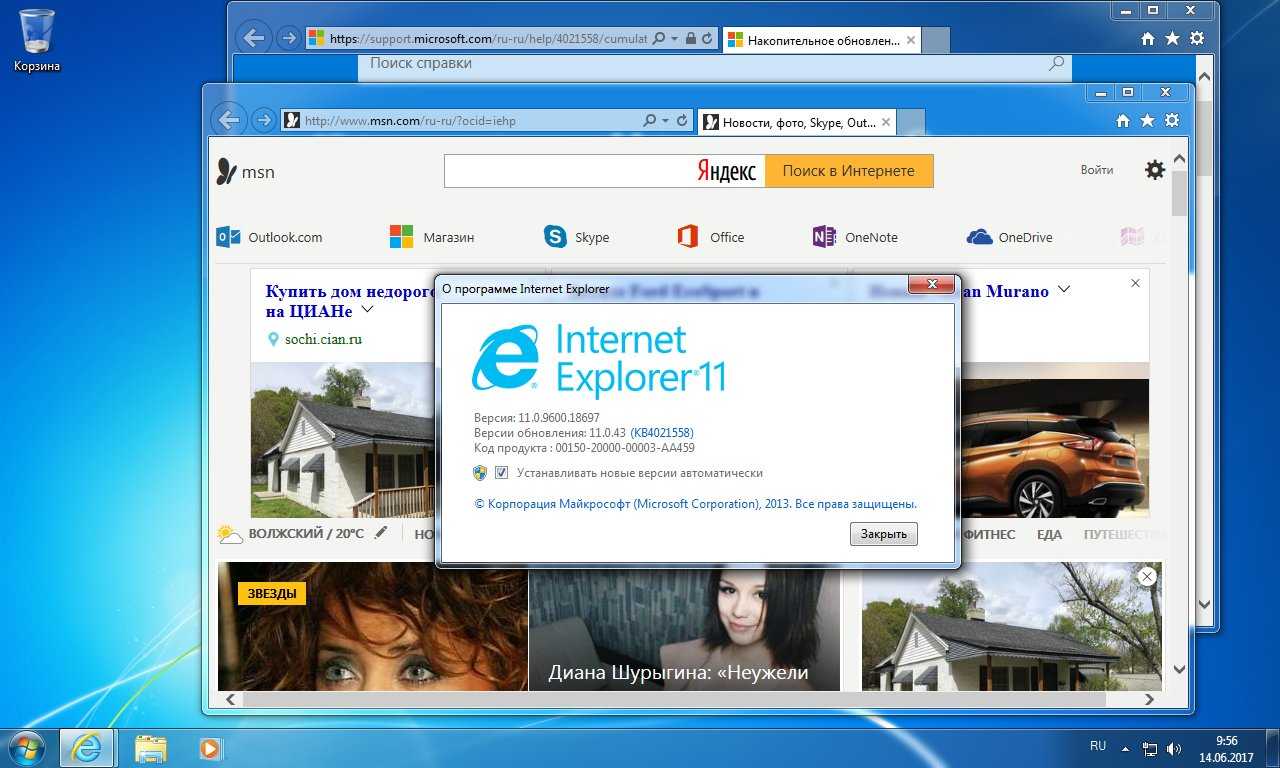1280x768 pixels.
Task: Open the Магазин store shortcut
Action: [x=431, y=237]
